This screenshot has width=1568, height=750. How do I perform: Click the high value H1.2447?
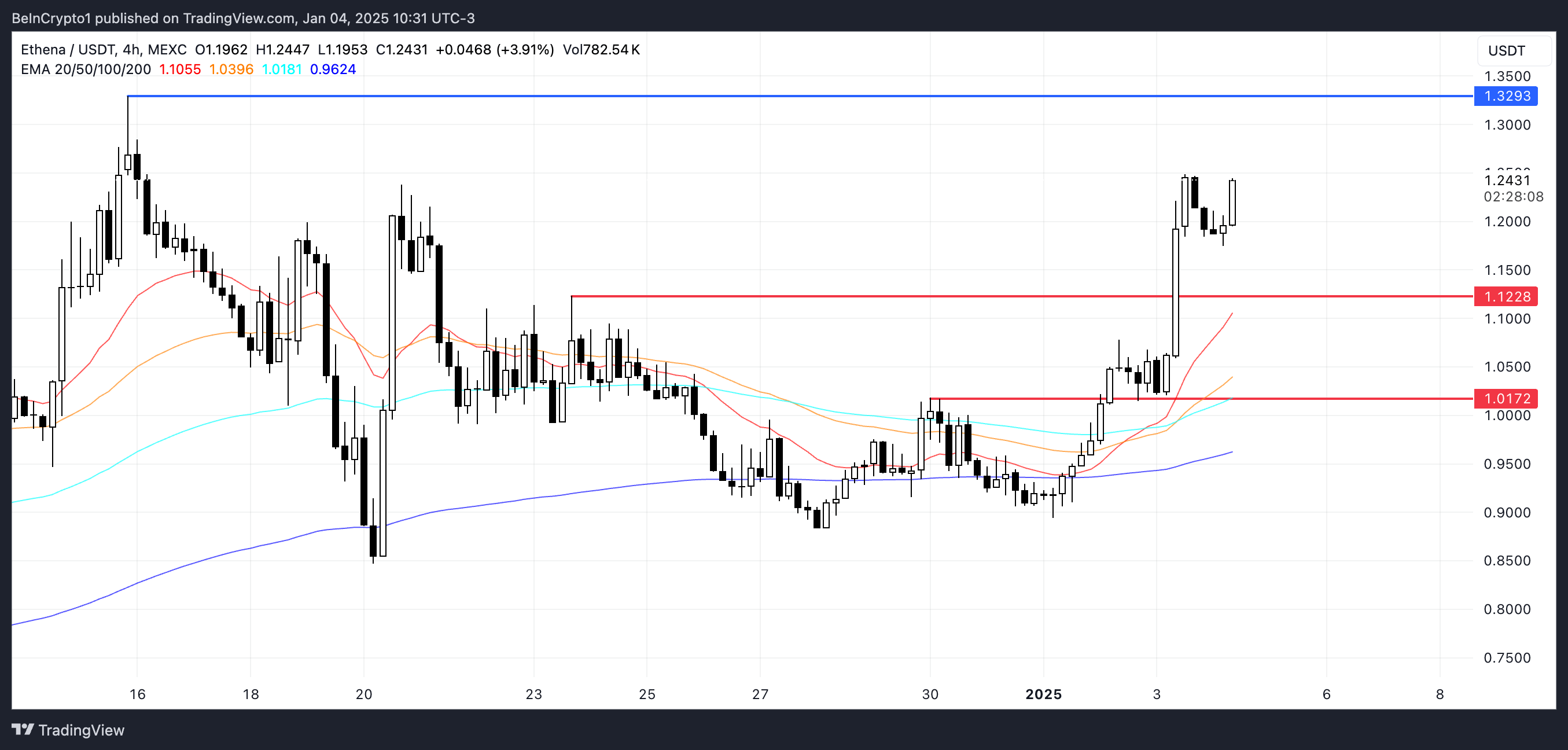coord(282,50)
